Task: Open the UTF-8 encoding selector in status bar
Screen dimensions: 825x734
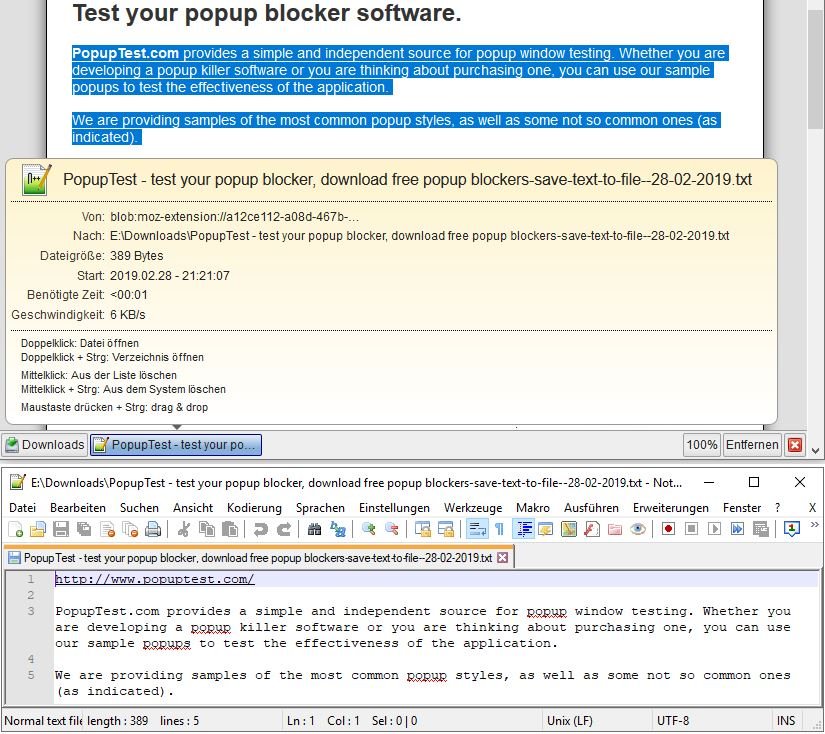Action: pos(673,721)
